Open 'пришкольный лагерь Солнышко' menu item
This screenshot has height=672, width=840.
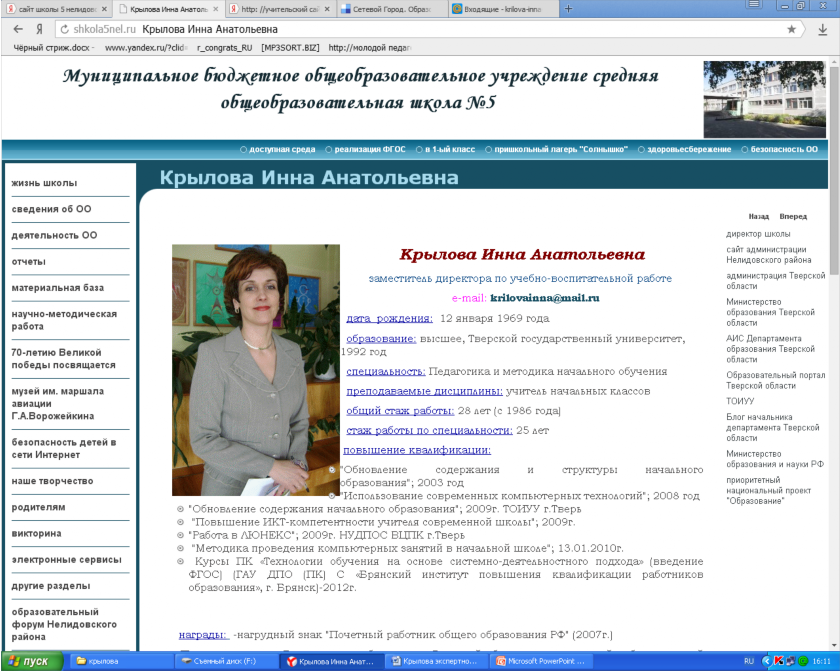(x=560, y=149)
